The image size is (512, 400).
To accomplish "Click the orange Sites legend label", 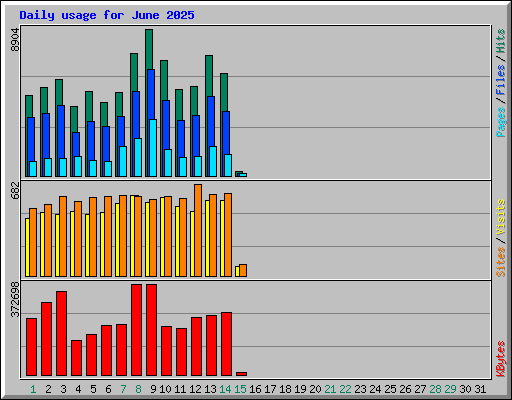I will [501, 262].
